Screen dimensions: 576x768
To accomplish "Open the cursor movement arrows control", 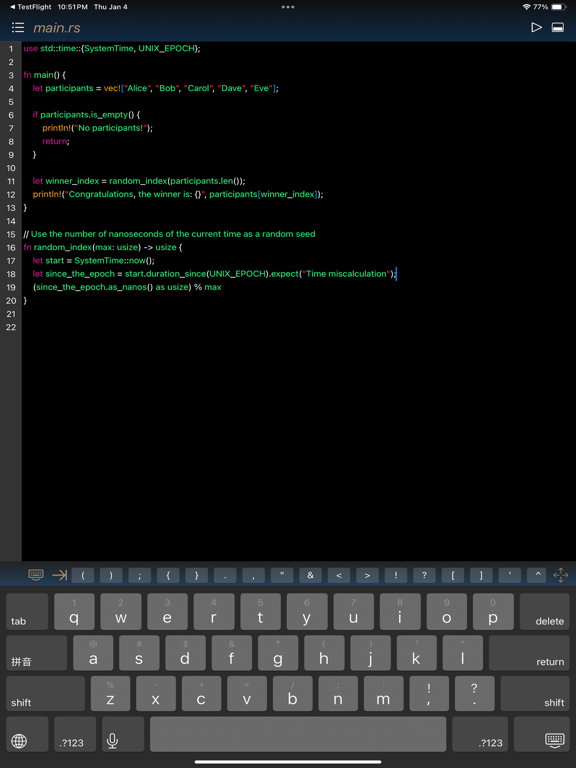I will coord(560,575).
